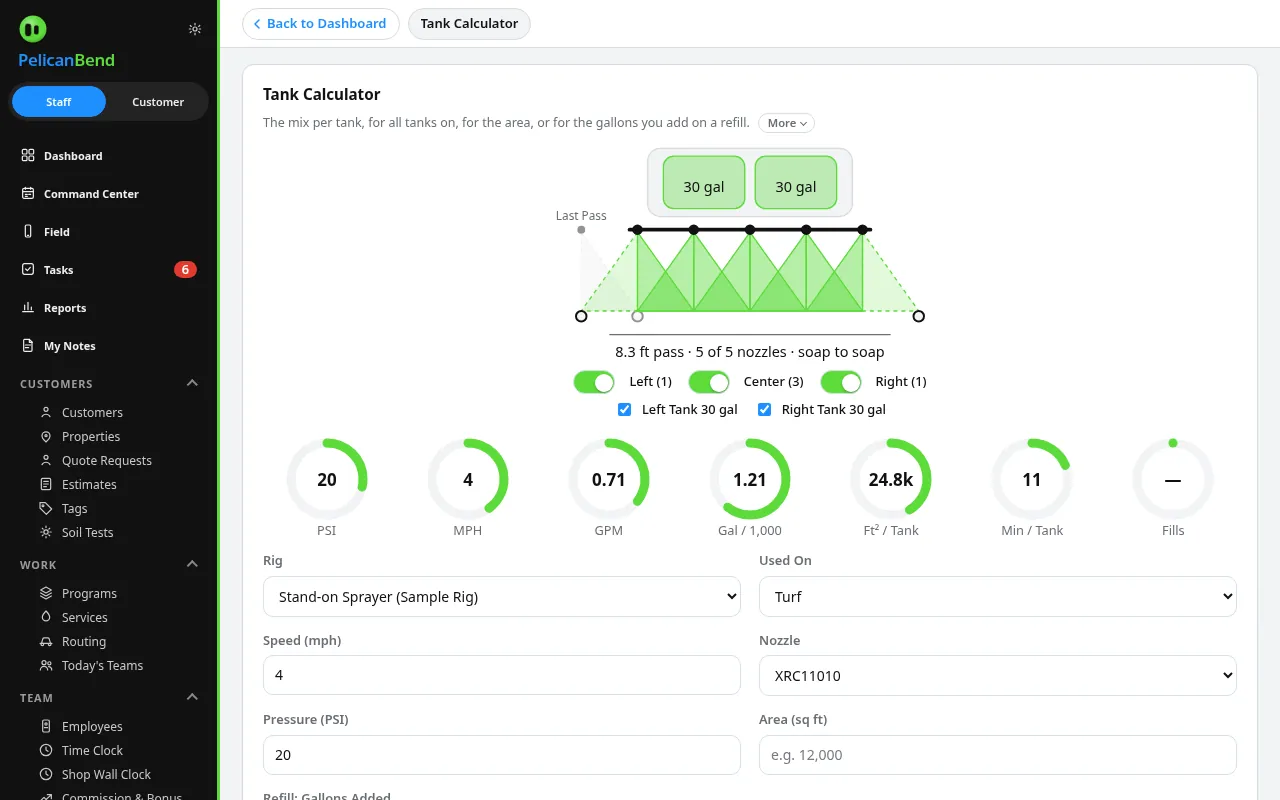Click the Programs layers icon

pos(46,594)
